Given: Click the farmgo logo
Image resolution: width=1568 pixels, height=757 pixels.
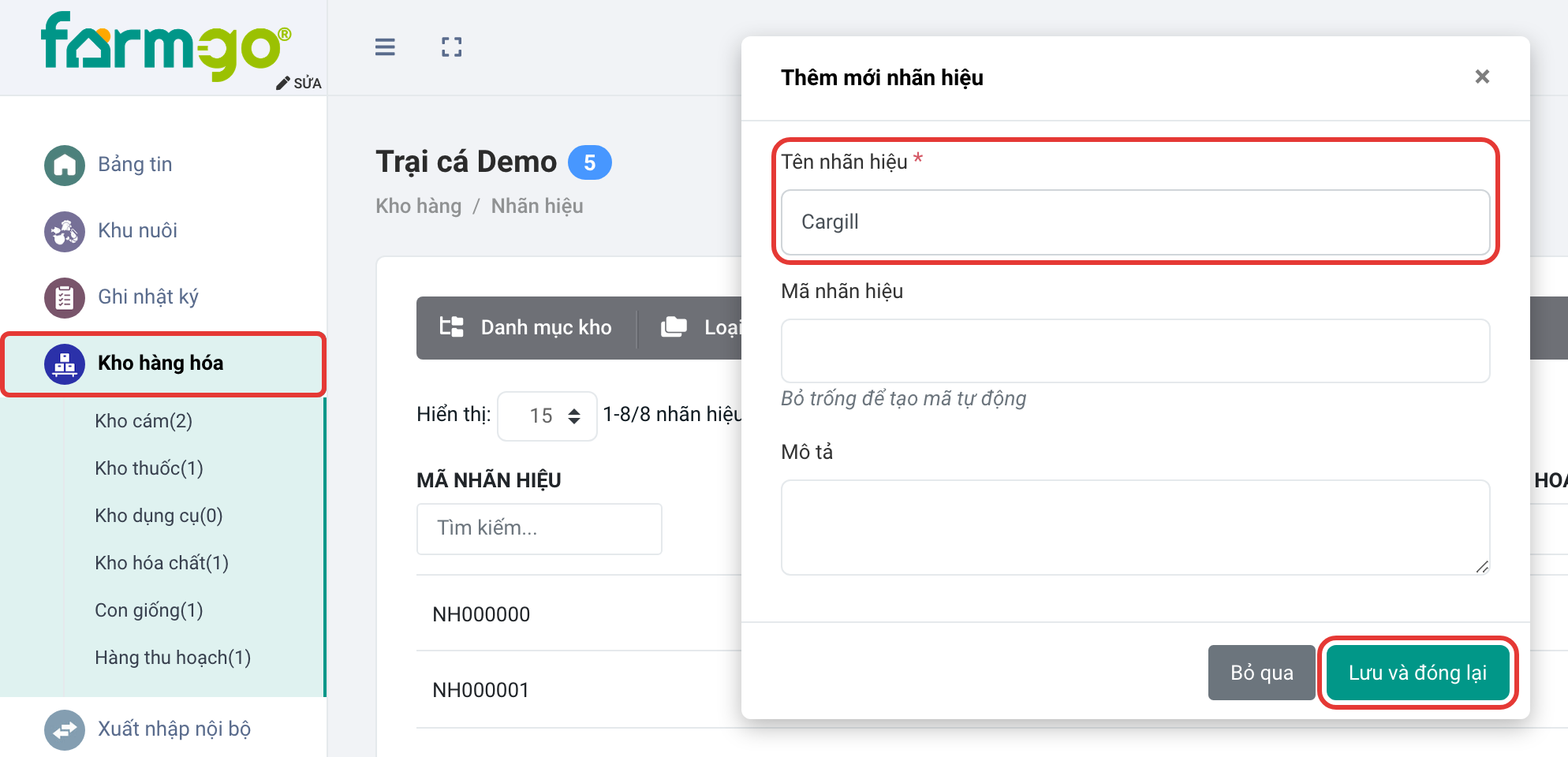Looking at the screenshot, I should point(166,46).
